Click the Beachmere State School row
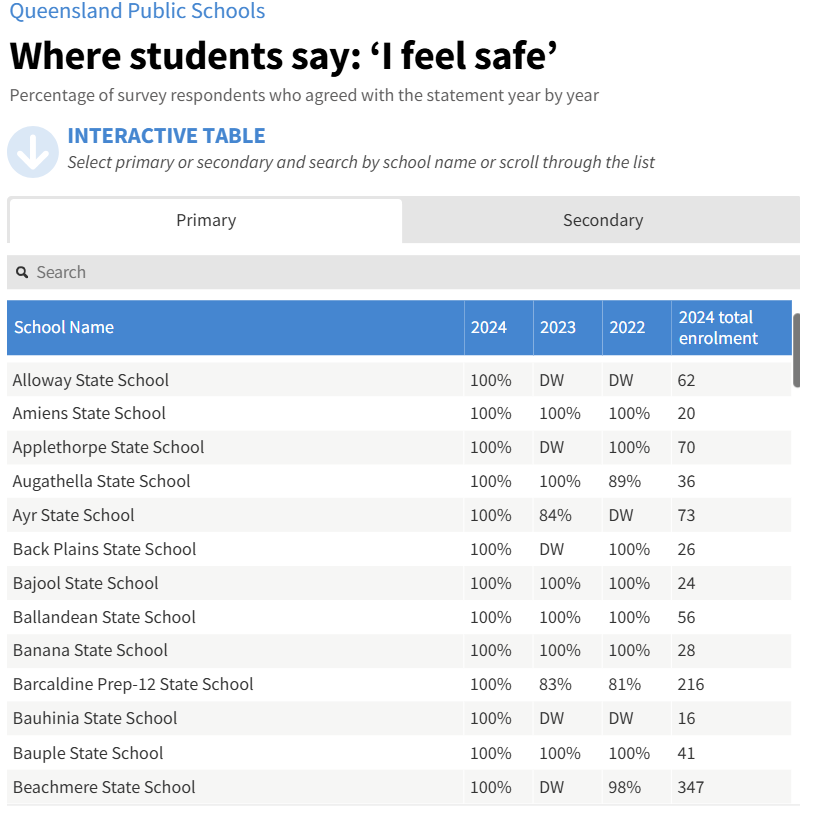819x819 pixels. coord(104,787)
